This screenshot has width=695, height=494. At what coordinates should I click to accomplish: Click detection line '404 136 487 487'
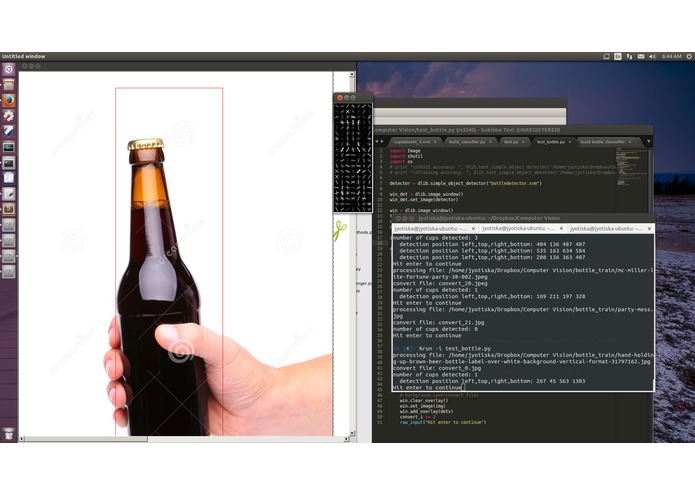tap(492, 244)
